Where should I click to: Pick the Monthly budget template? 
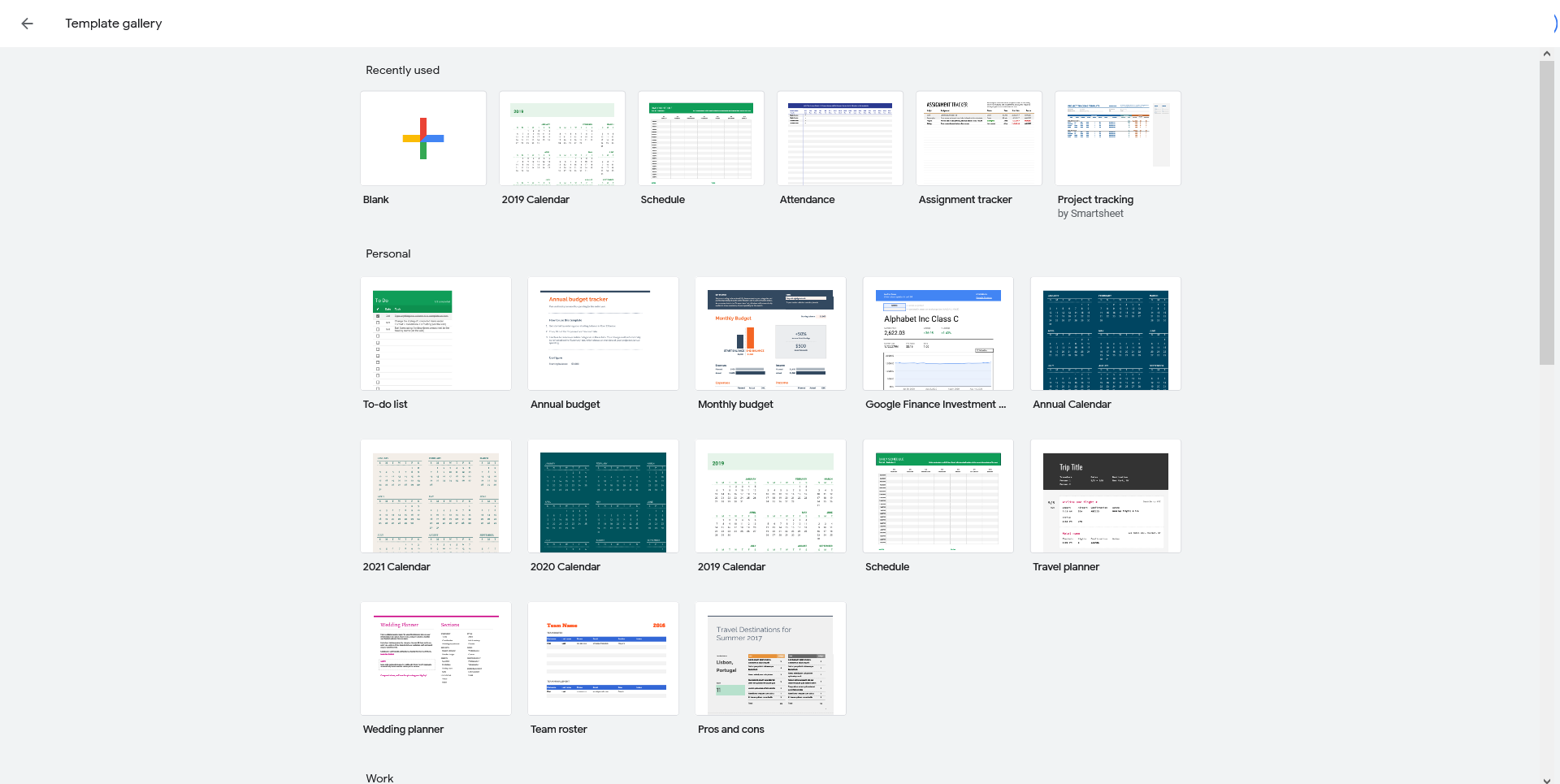pyautogui.click(x=770, y=334)
